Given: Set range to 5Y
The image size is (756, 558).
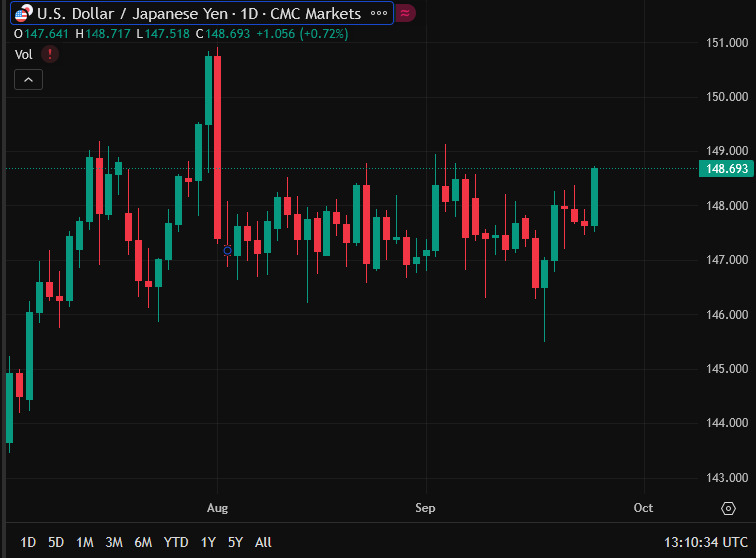Looking at the screenshot, I should (x=235, y=542).
